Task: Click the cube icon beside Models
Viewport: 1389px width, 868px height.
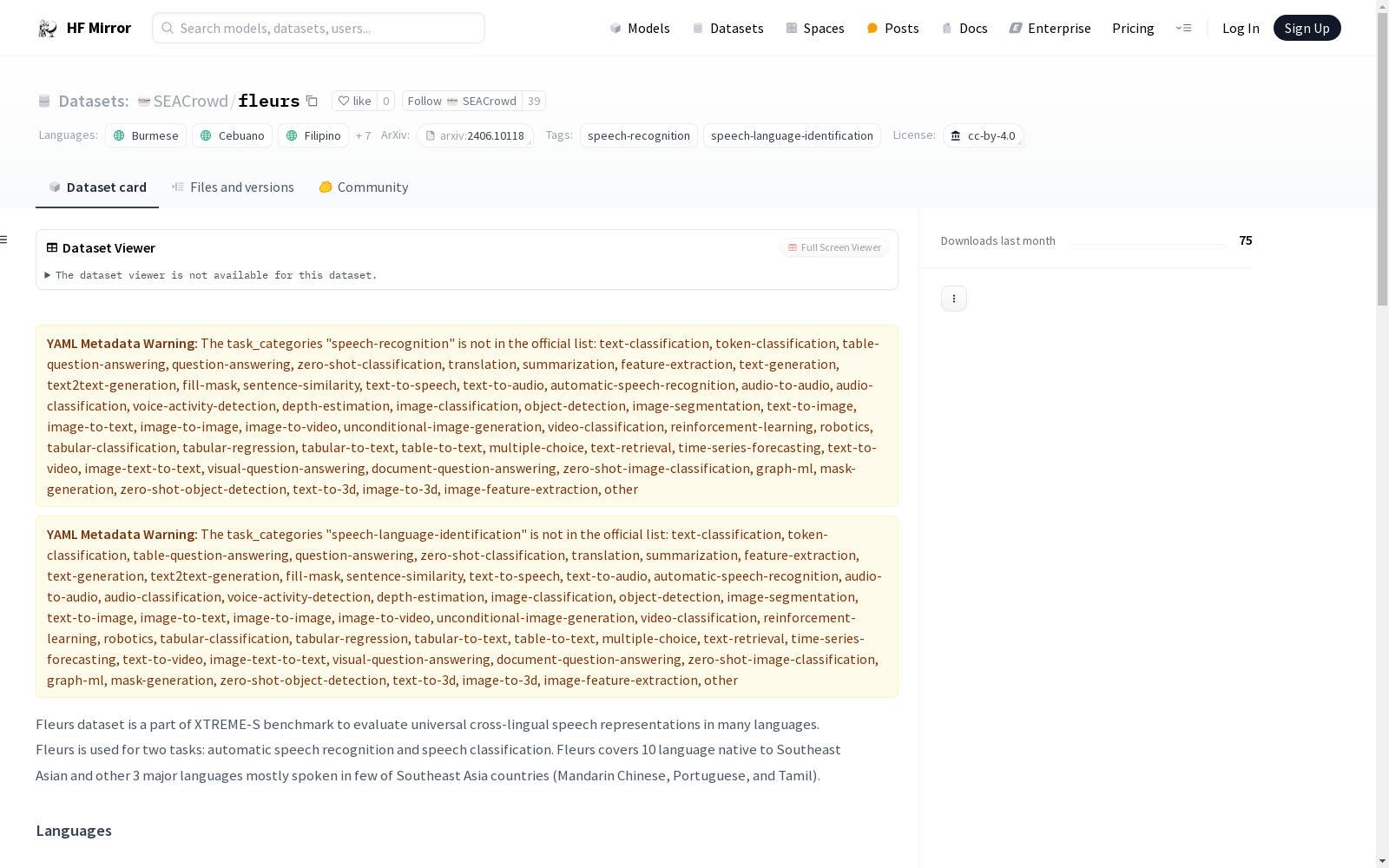Action: pyautogui.click(x=616, y=28)
